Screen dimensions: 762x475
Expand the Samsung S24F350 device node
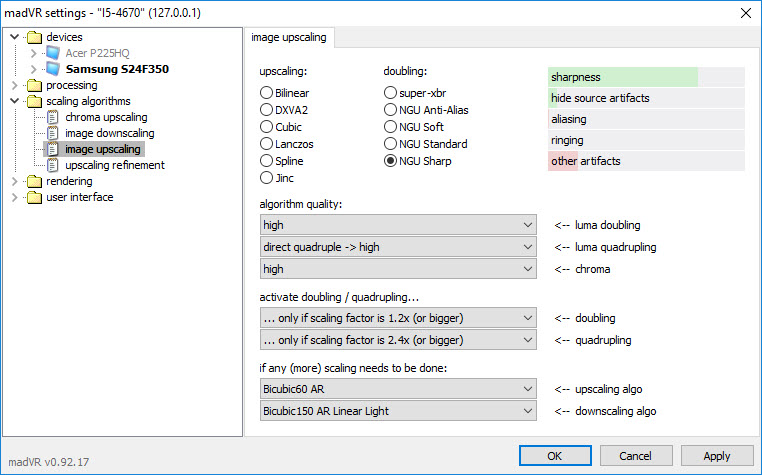(x=34, y=69)
